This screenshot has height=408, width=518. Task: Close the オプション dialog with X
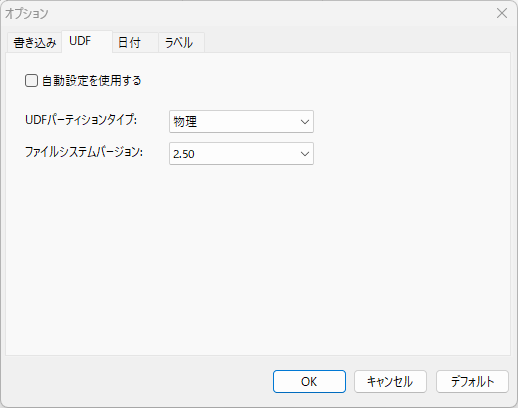point(502,13)
